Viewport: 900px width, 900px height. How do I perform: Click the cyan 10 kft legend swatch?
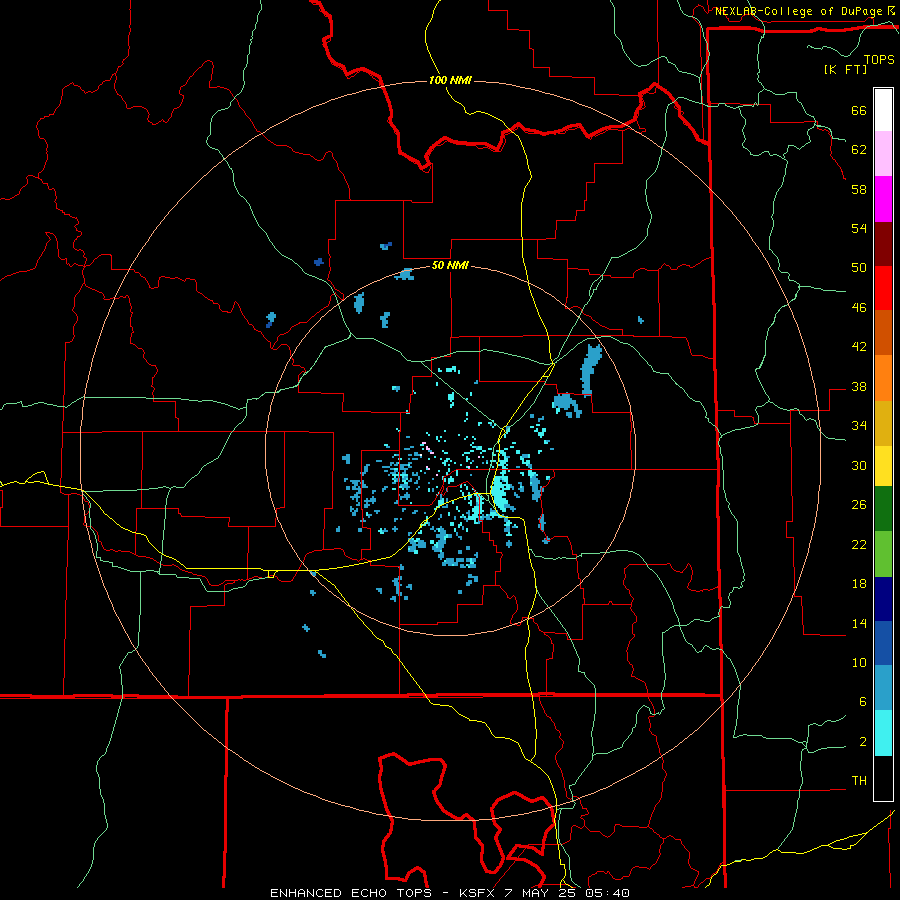(883, 733)
